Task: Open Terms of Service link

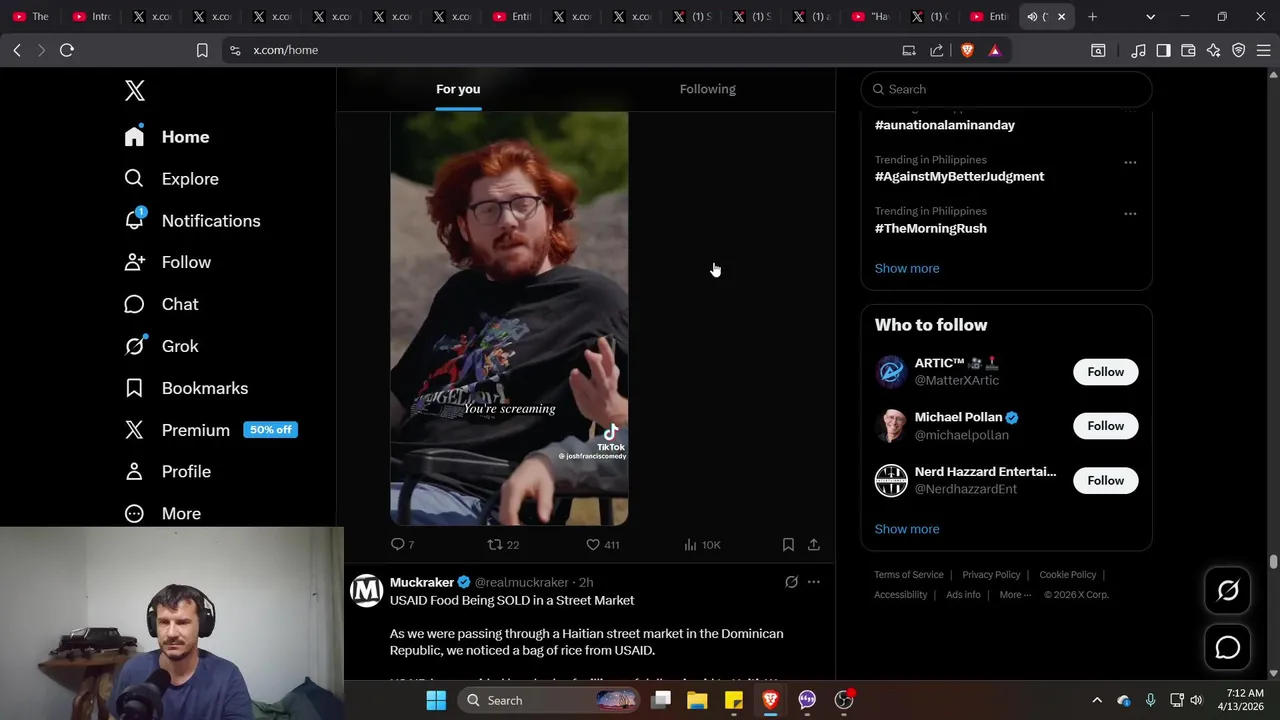Action: [x=909, y=575]
